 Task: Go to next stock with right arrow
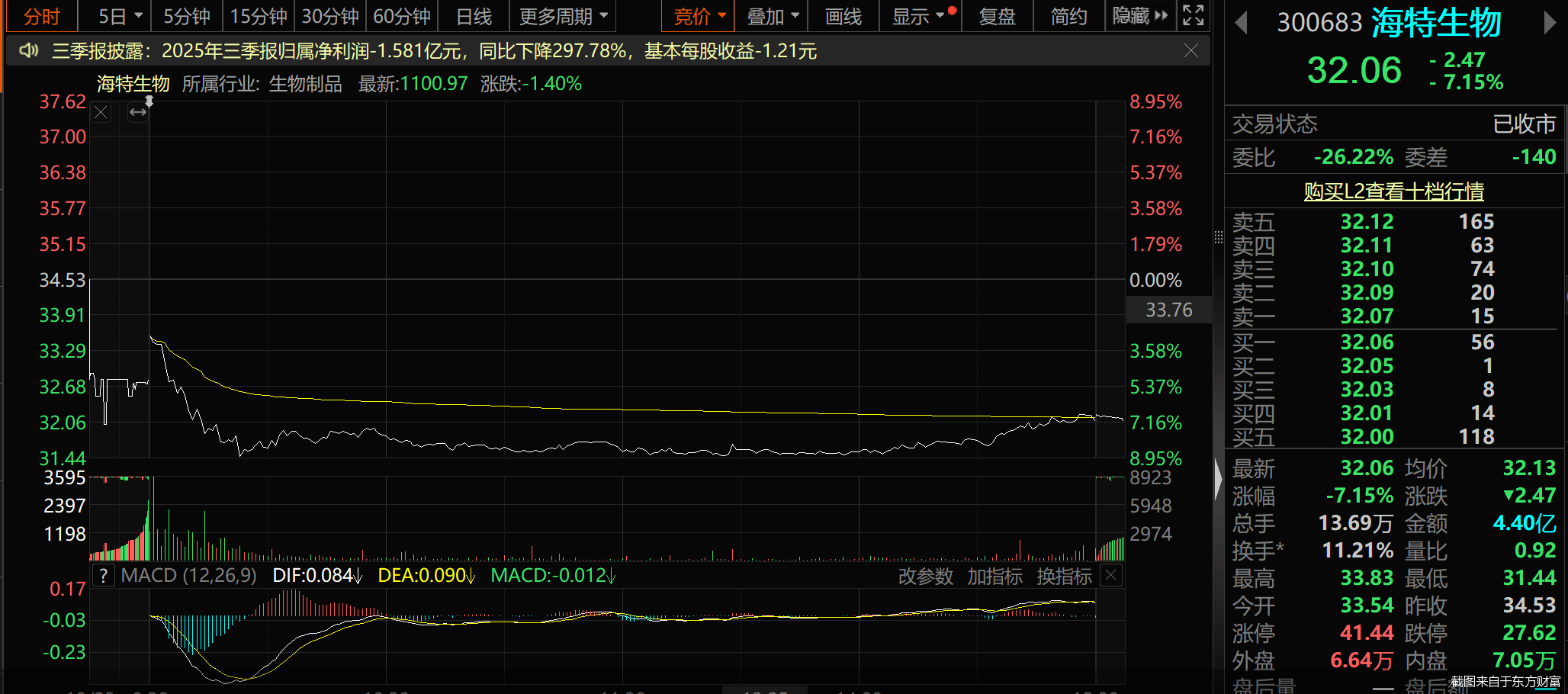(x=1549, y=23)
